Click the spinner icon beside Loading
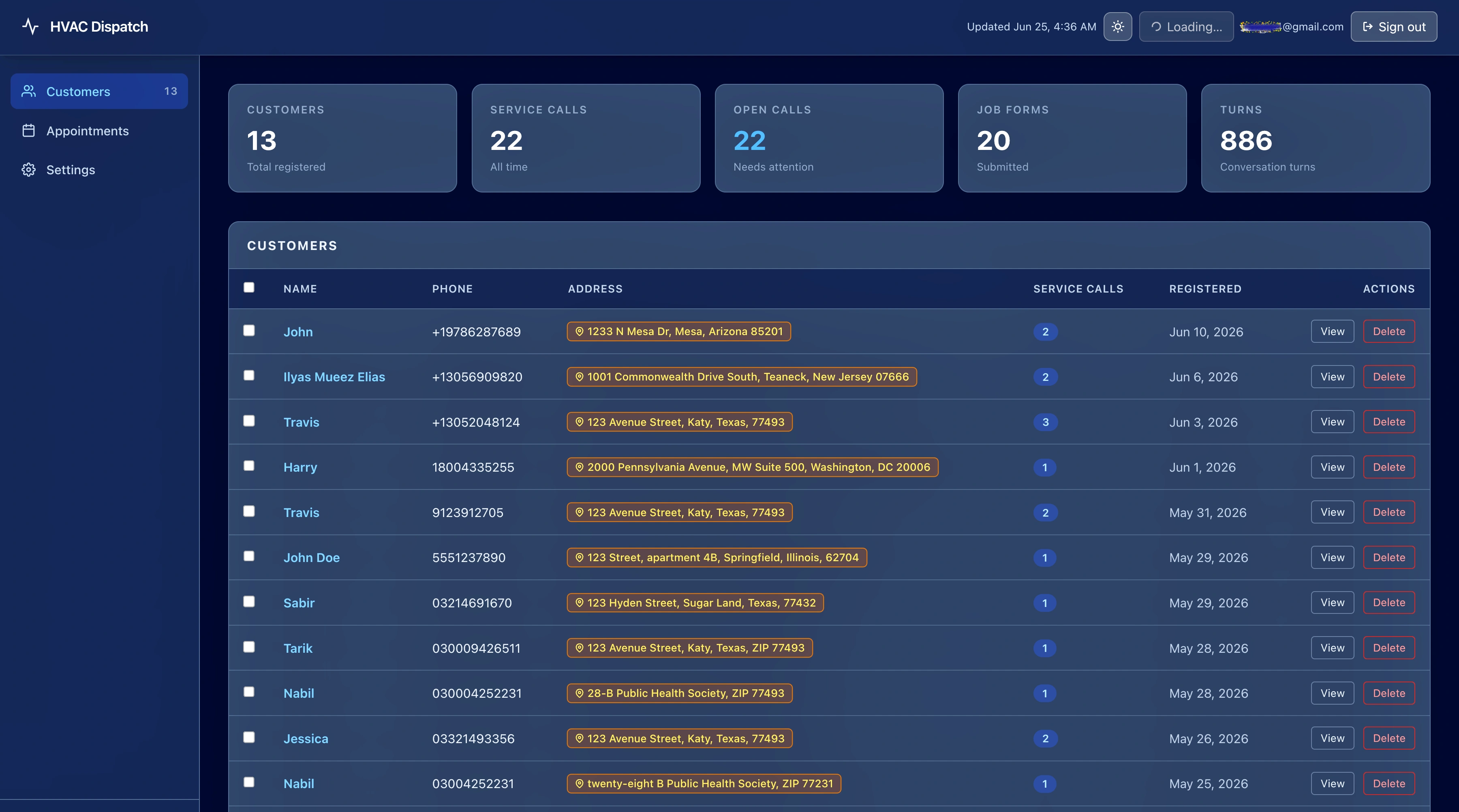Image resolution: width=1459 pixels, height=812 pixels. [1156, 27]
